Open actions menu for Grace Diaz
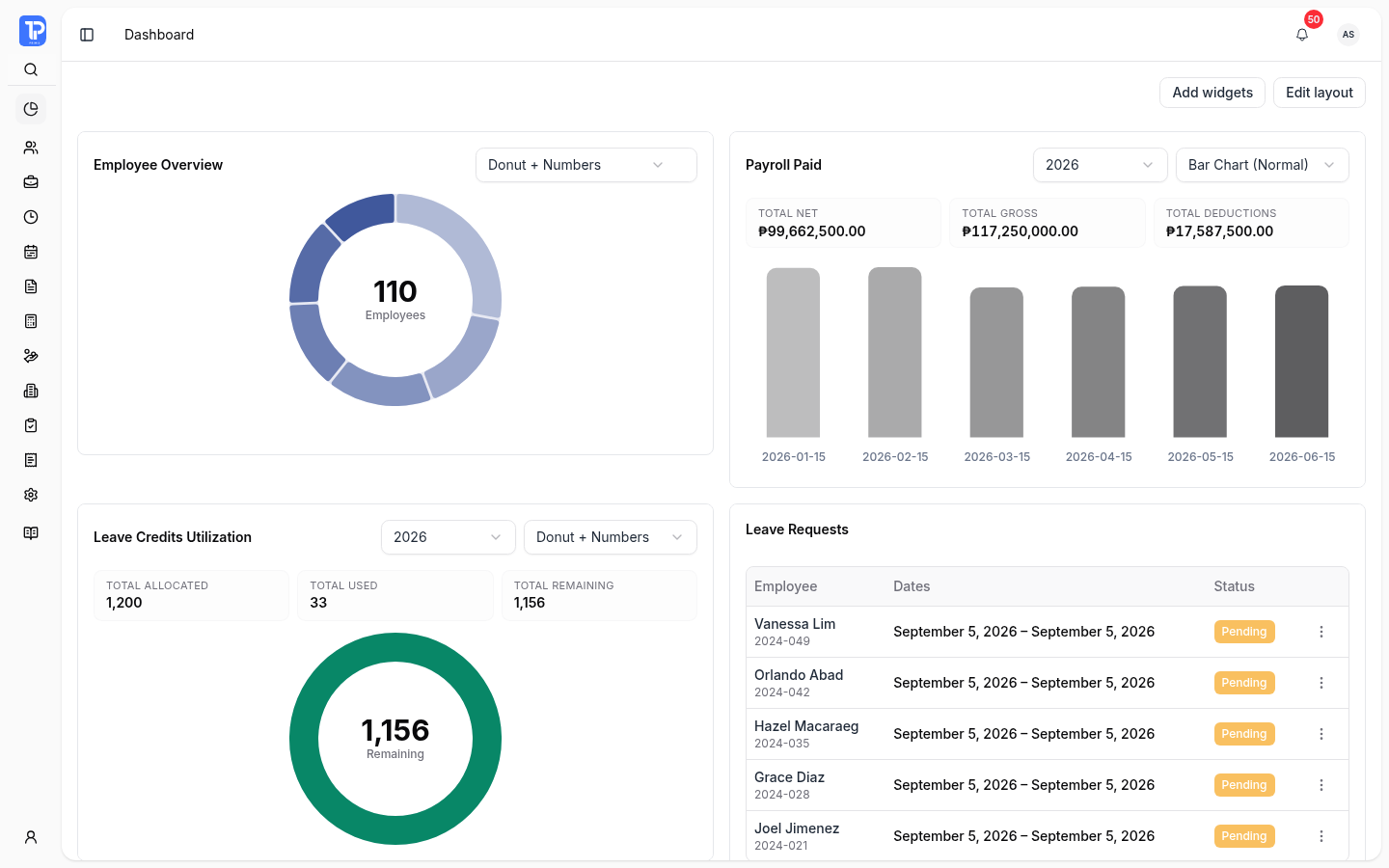The height and width of the screenshot is (868, 1389). pos(1321,785)
